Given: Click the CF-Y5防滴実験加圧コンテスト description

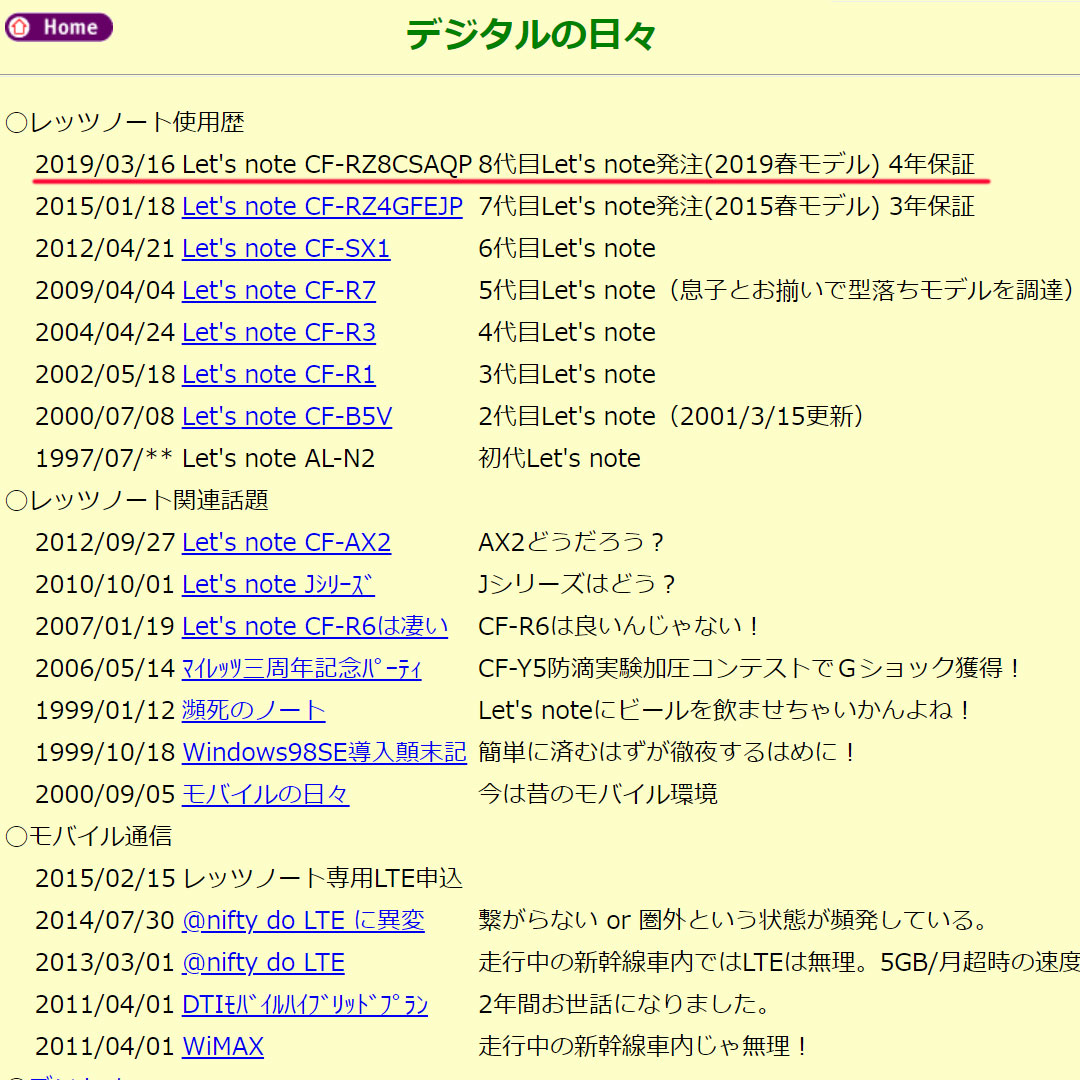Looking at the screenshot, I should coord(750,669).
